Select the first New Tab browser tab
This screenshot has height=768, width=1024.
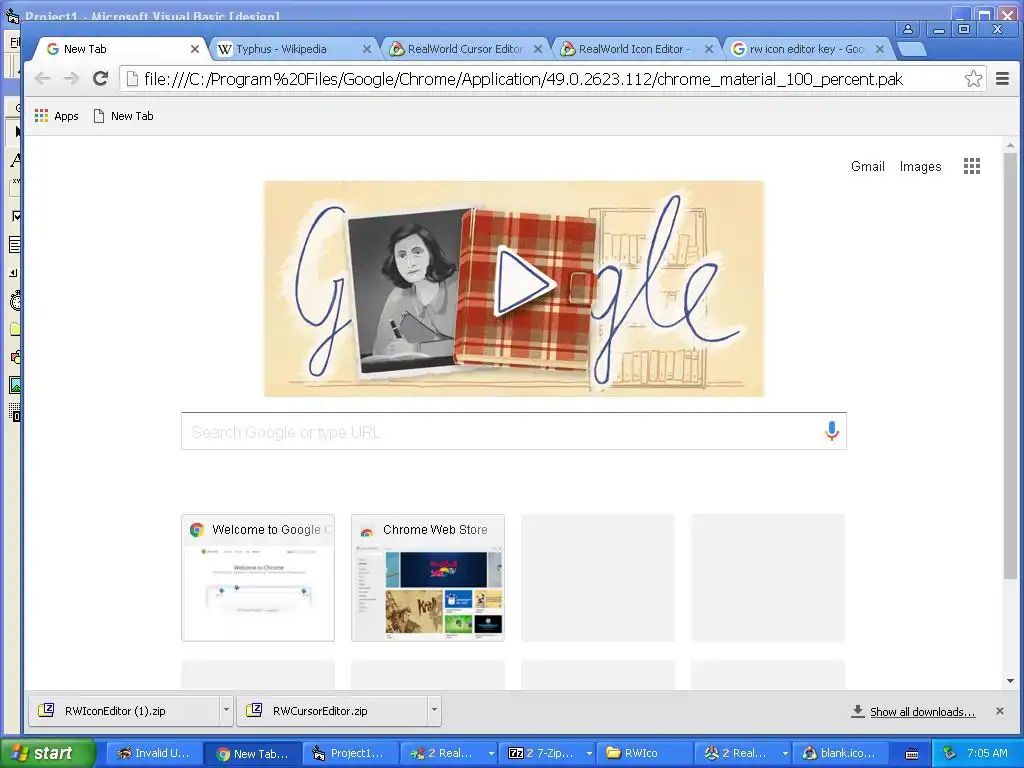pos(120,49)
